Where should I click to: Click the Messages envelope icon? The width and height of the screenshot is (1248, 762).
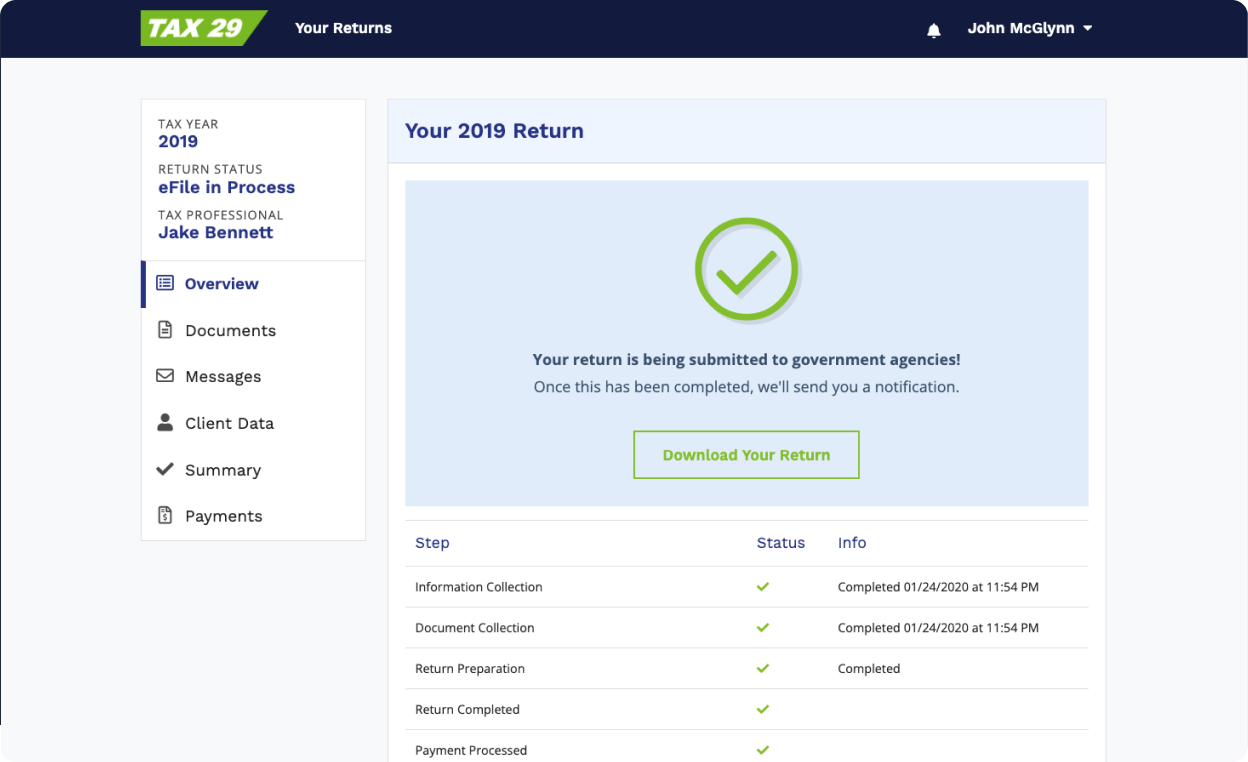coord(165,376)
